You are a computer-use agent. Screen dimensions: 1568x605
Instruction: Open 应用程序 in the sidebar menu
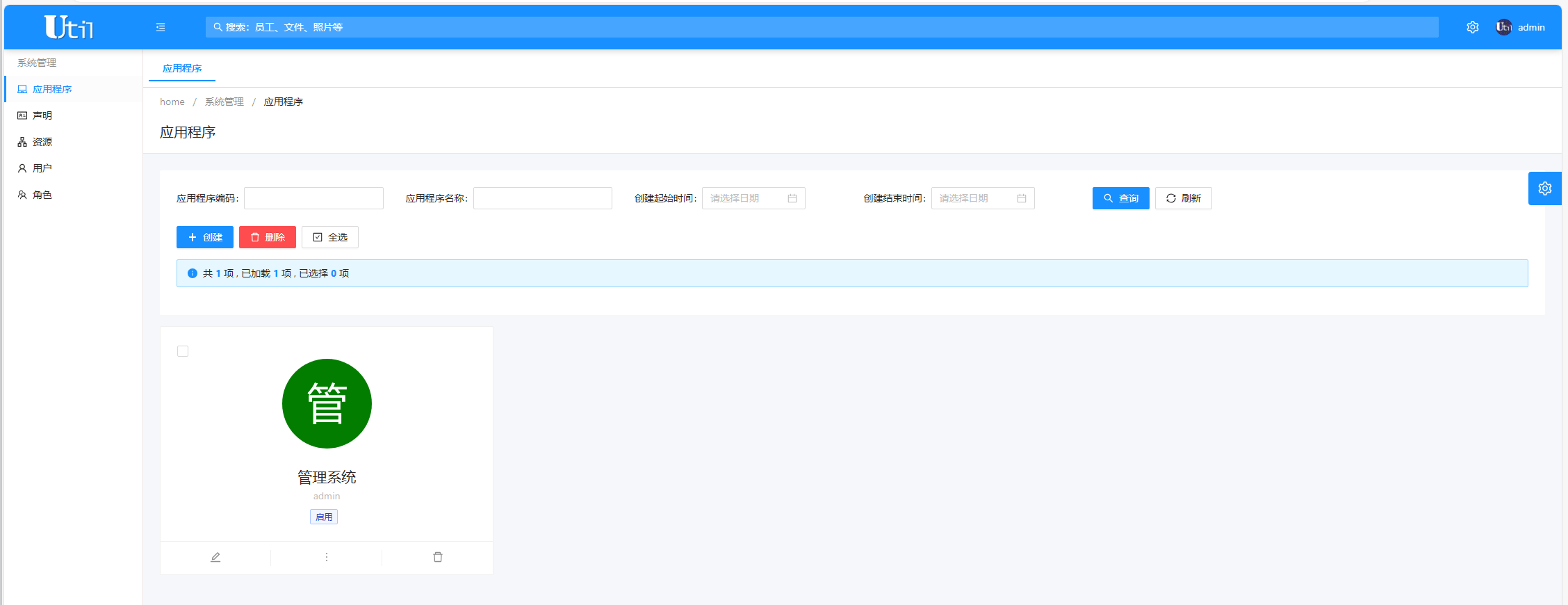(73, 89)
